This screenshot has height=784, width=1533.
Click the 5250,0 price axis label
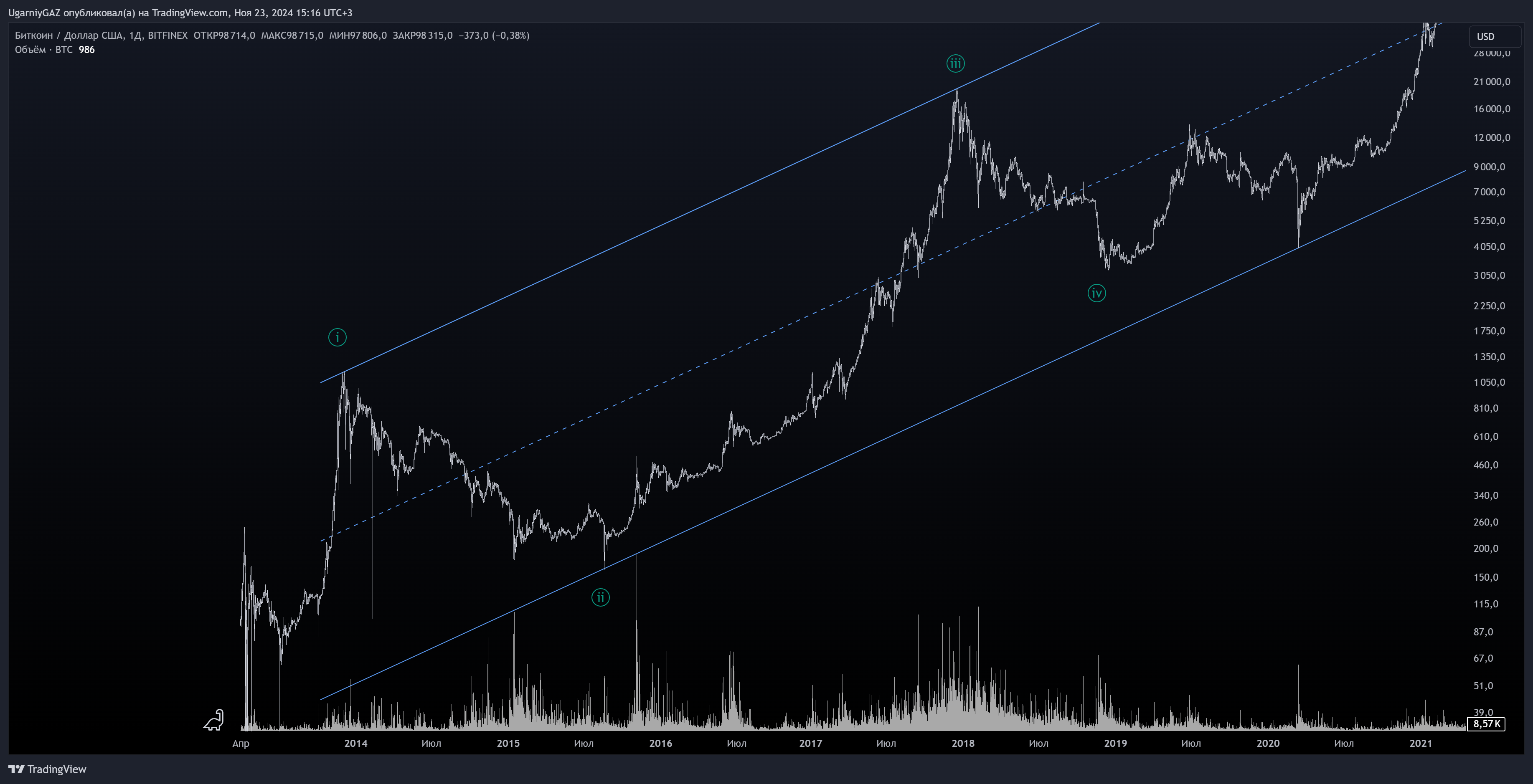click(x=1489, y=221)
